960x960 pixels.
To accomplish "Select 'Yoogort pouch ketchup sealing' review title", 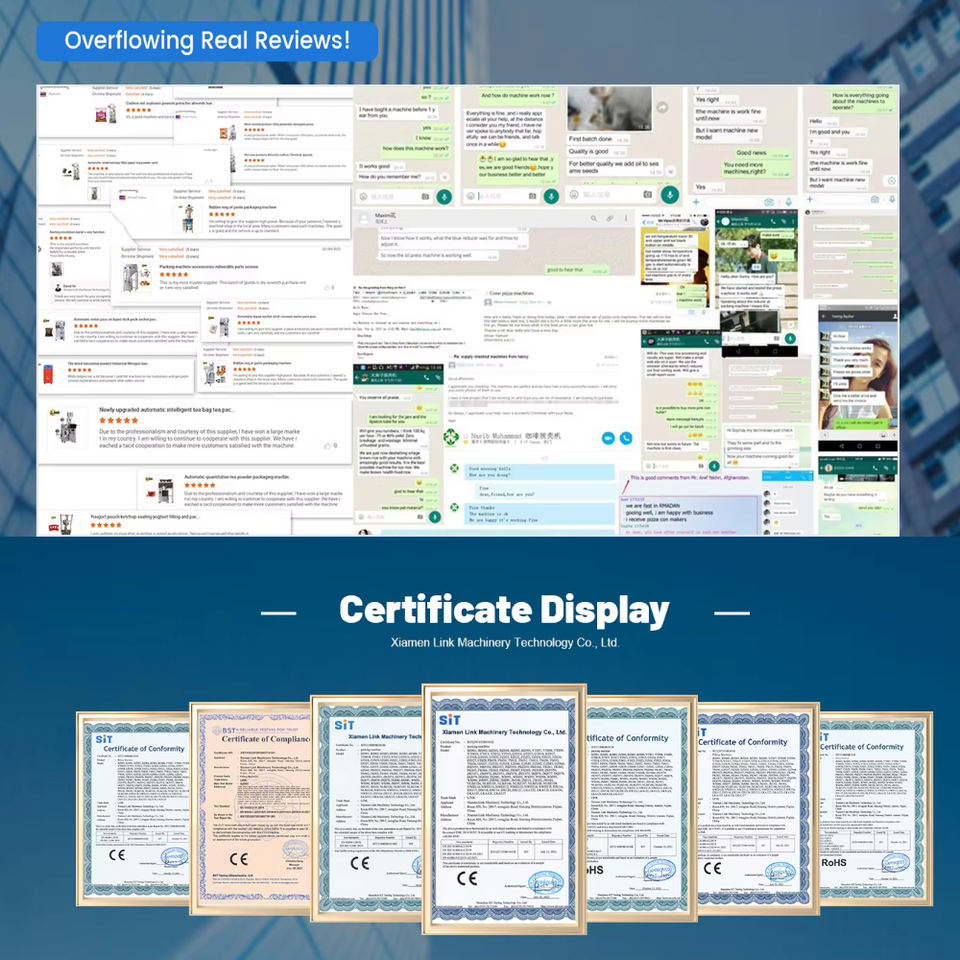I will pyautogui.click(x=144, y=517).
